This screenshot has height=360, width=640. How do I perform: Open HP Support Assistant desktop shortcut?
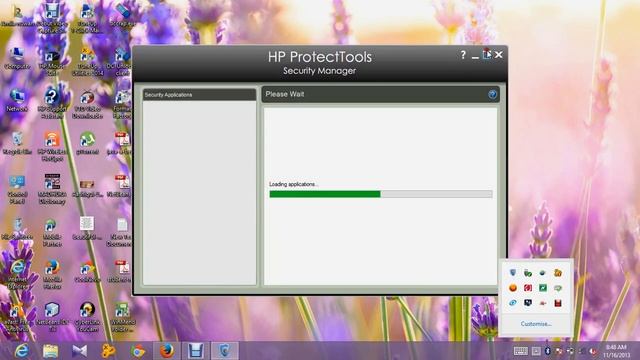52,104
